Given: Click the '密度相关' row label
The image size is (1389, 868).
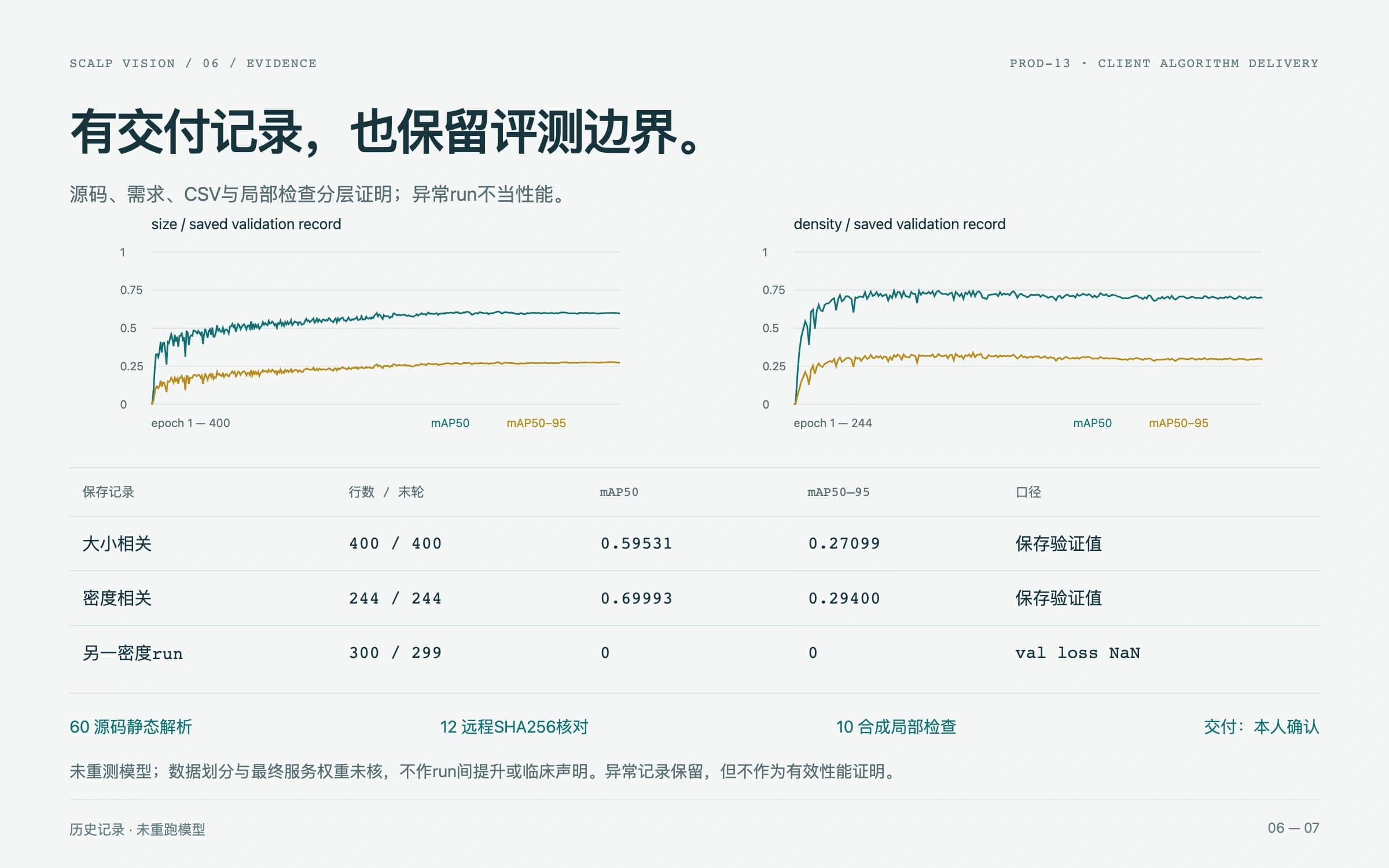Looking at the screenshot, I should [x=117, y=598].
